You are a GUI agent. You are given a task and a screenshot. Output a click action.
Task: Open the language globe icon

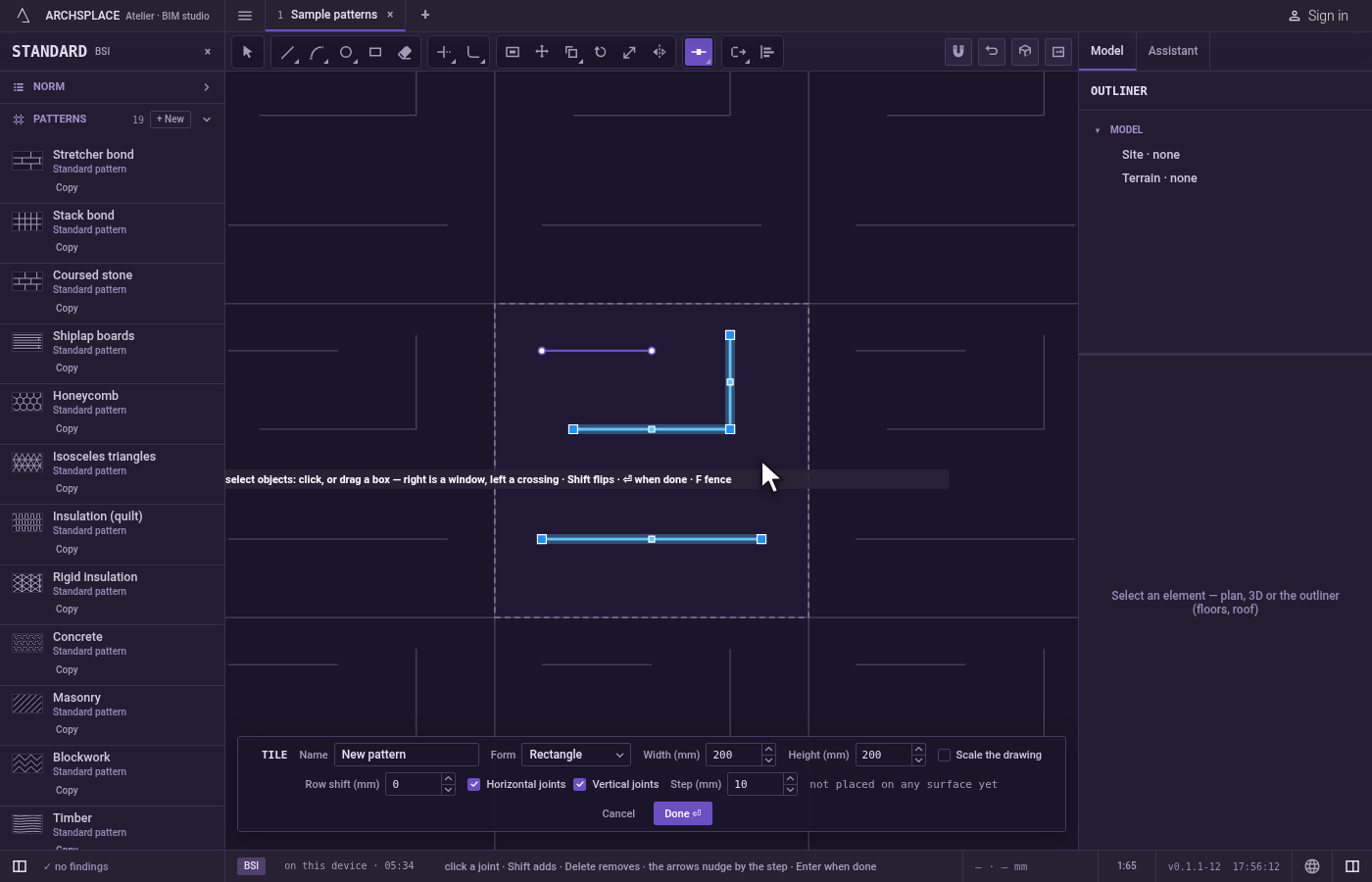tap(1312, 866)
